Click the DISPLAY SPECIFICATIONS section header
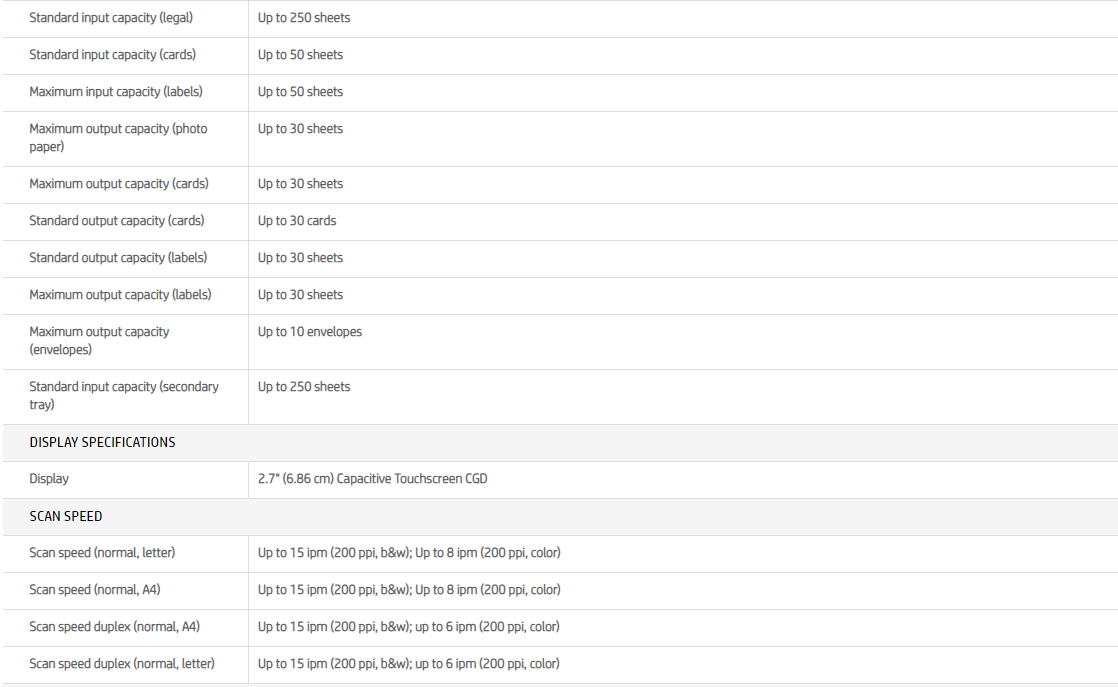 [102, 442]
